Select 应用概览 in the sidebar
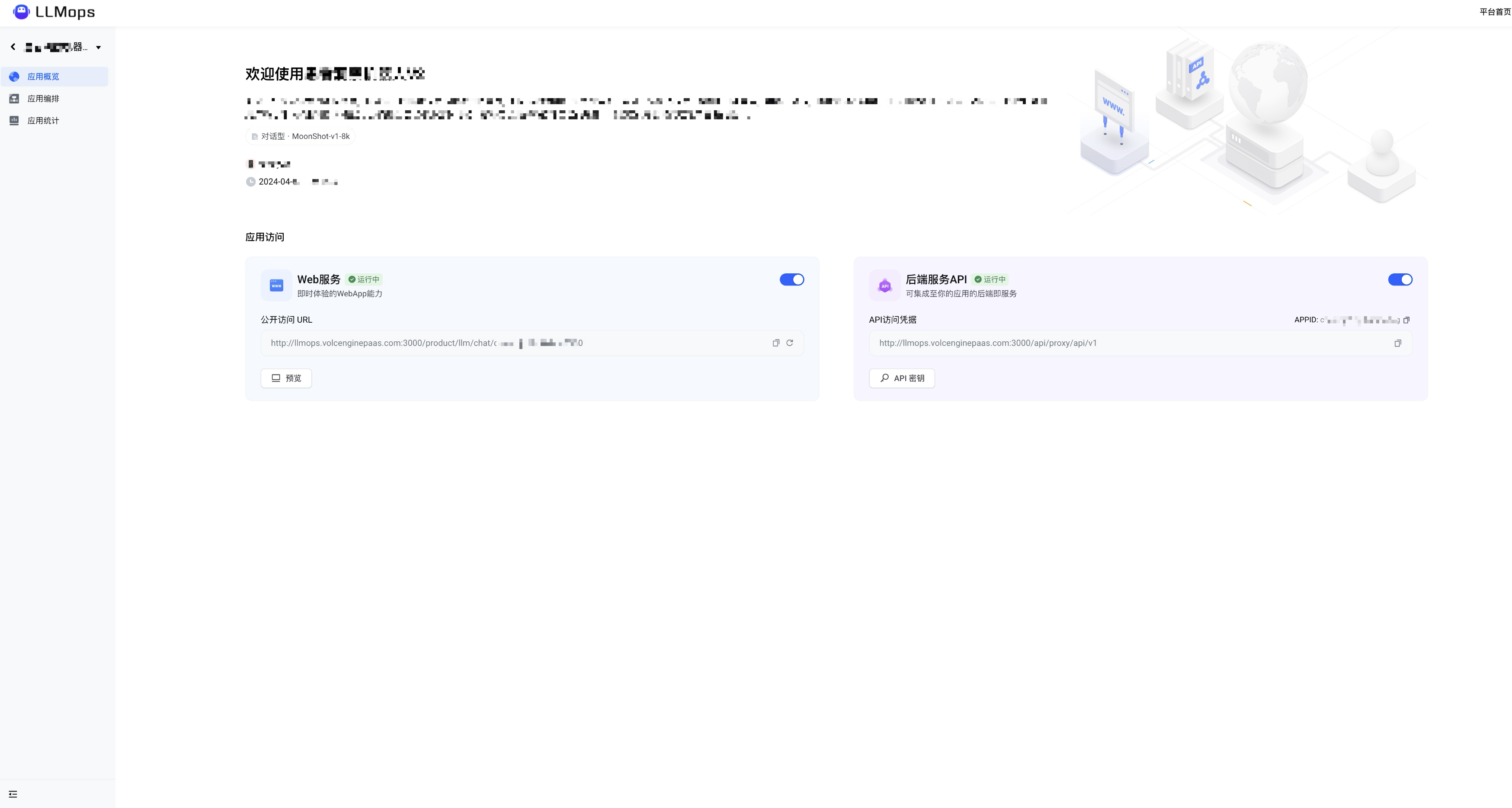 (x=43, y=77)
